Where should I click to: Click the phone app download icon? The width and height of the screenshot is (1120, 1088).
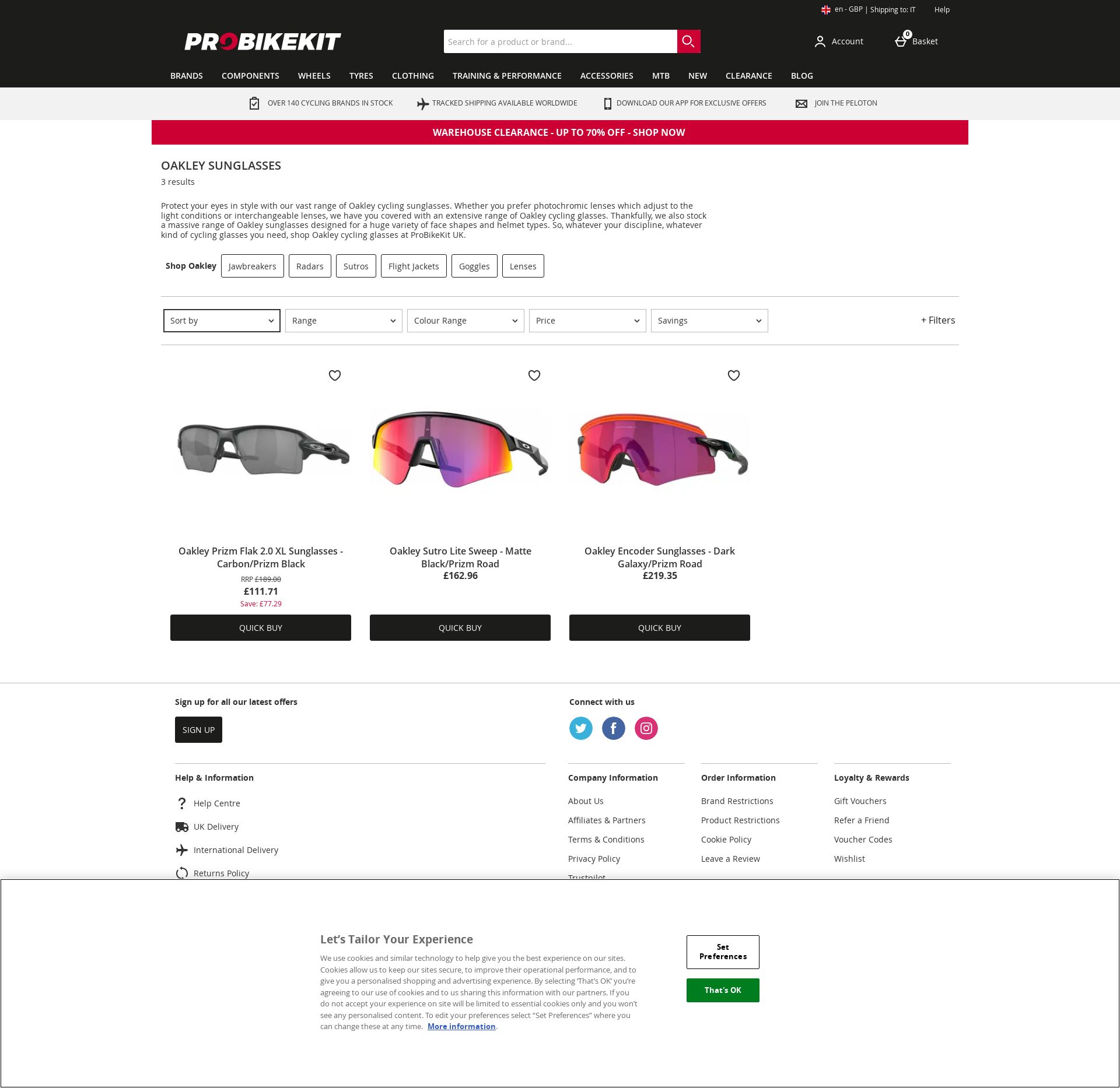point(608,104)
